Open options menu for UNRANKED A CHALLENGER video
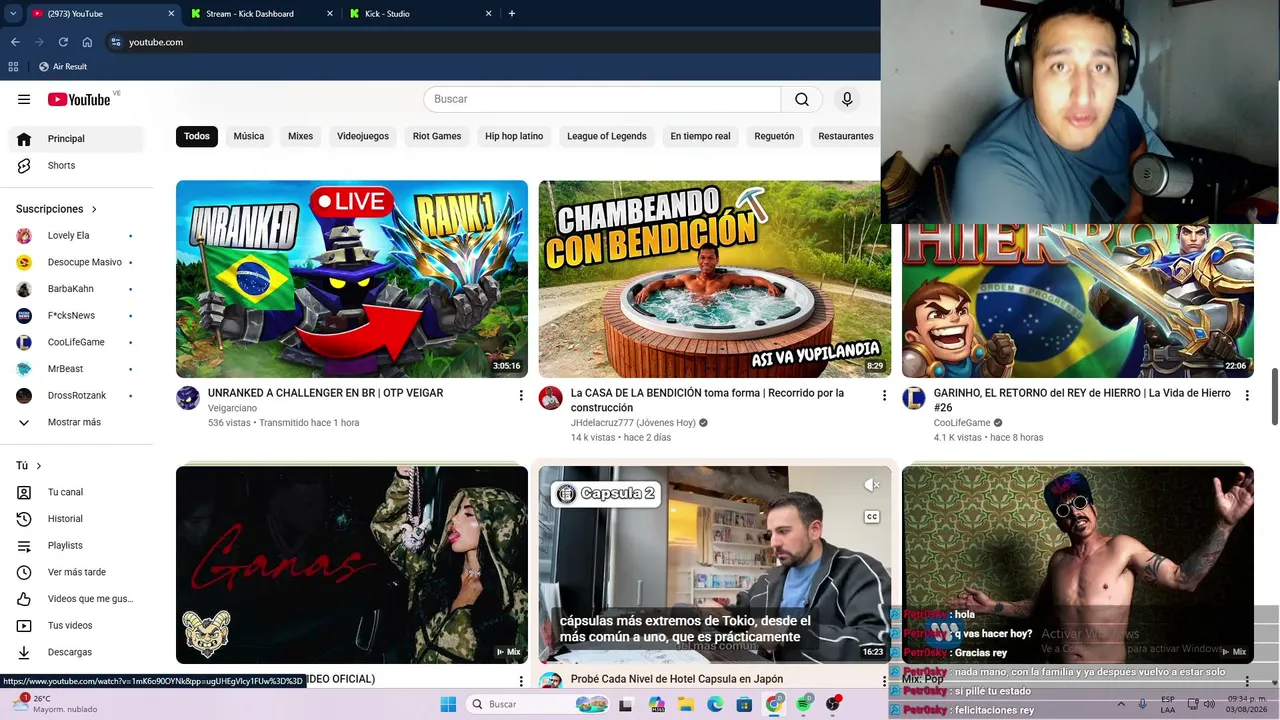This screenshot has width=1280, height=720. pyautogui.click(x=520, y=396)
